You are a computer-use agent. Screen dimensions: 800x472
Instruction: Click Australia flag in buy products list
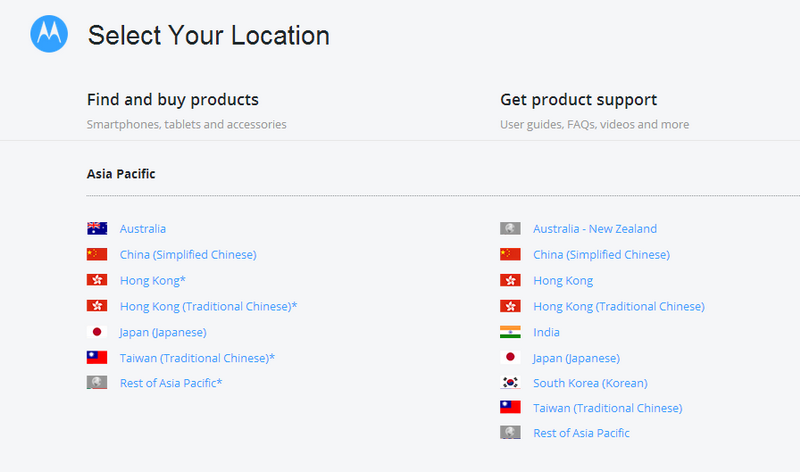[x=97, y=229]
